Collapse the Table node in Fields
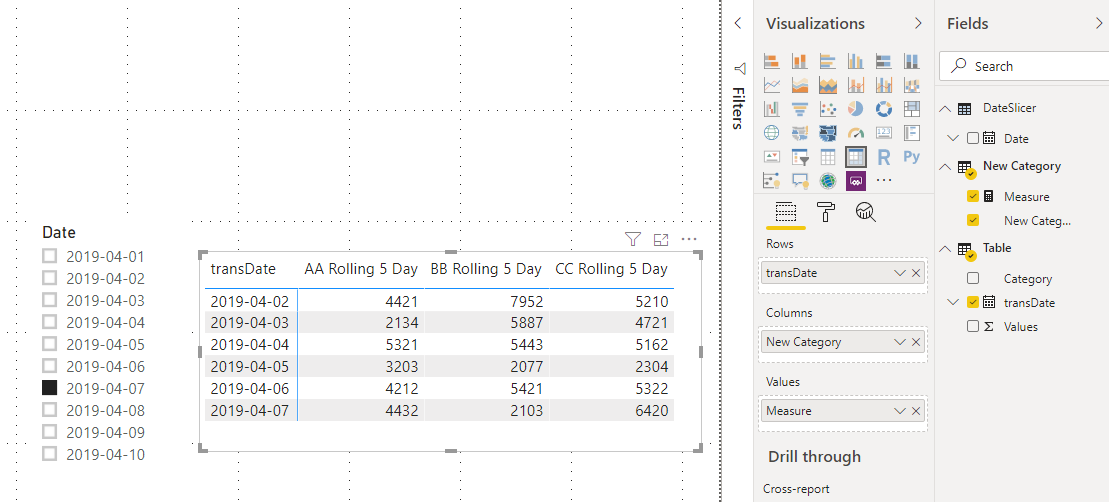 coord(946,249)
